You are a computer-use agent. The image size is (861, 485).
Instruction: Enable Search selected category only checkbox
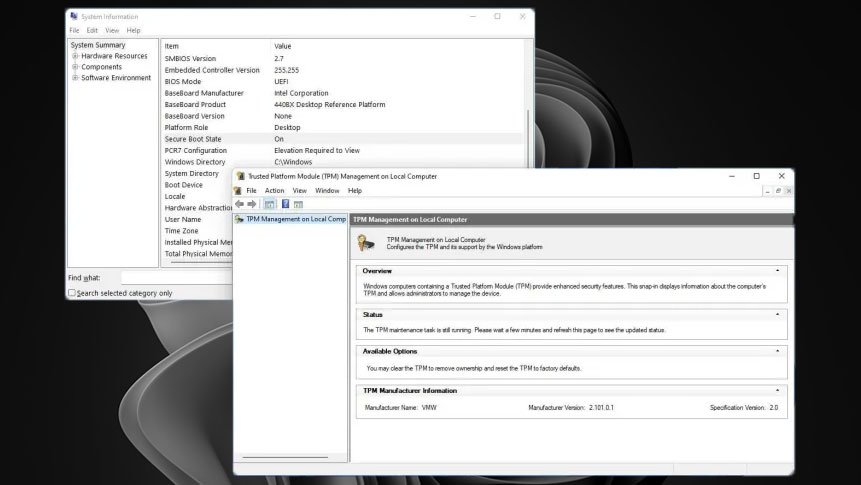(x=72, y=293)
